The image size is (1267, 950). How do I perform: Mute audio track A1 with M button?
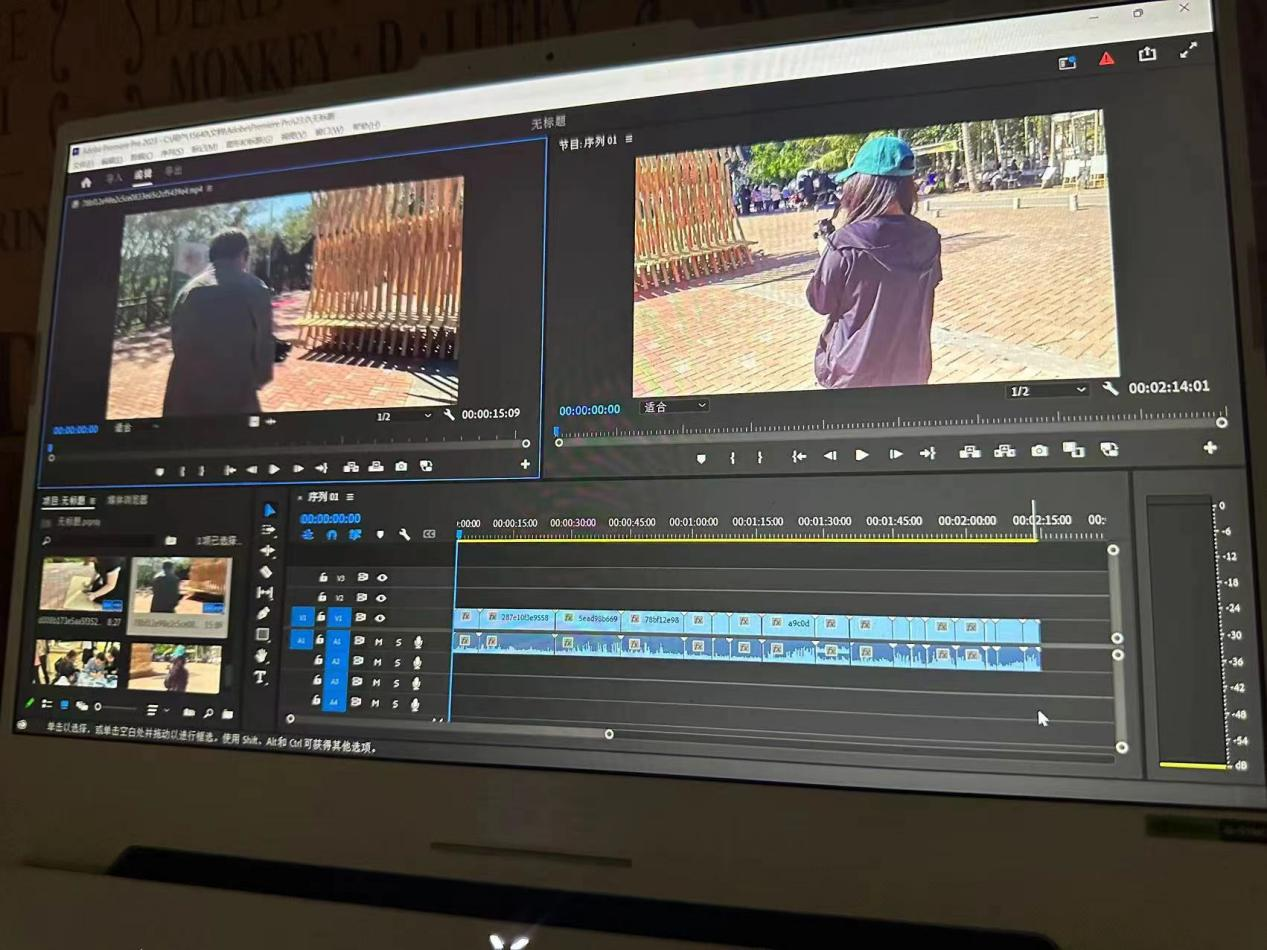[x=378, y=641]
